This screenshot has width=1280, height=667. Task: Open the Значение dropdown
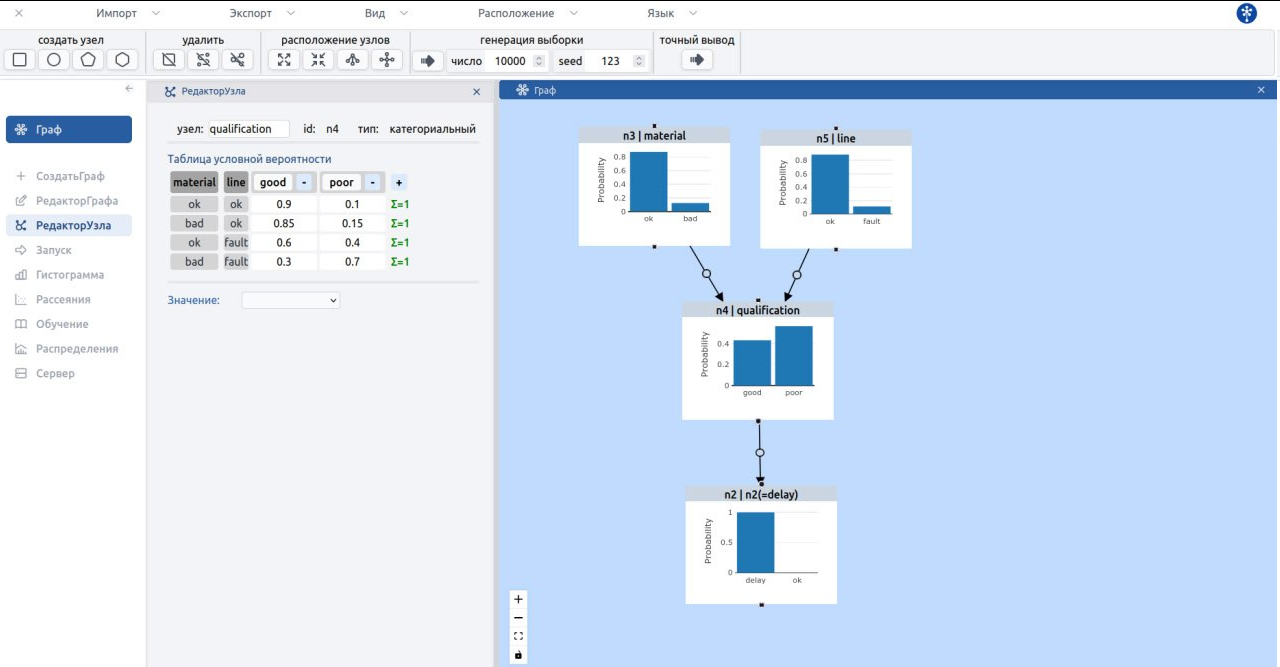(291, 300)
